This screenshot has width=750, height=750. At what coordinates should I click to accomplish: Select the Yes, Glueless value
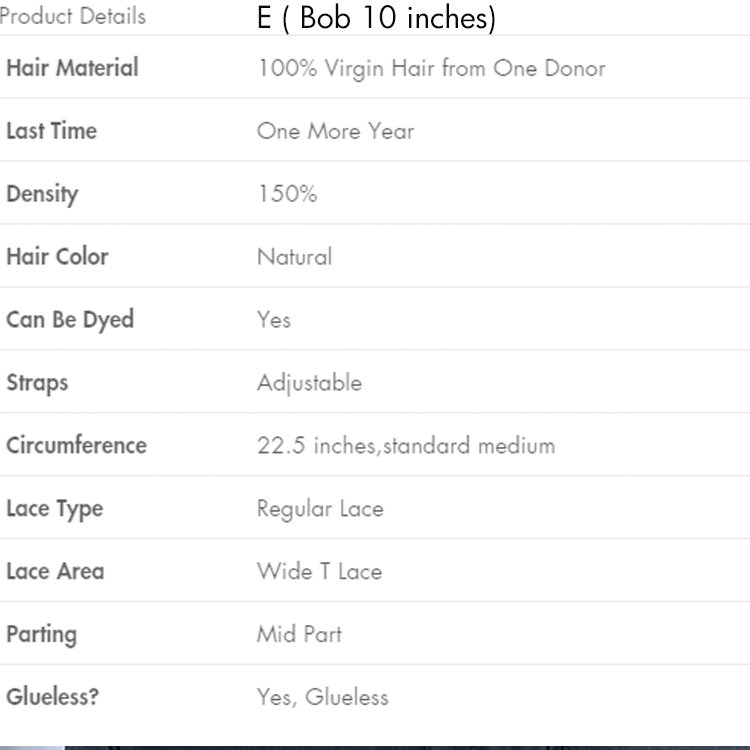pyautogui.click(x=322, y=697)
